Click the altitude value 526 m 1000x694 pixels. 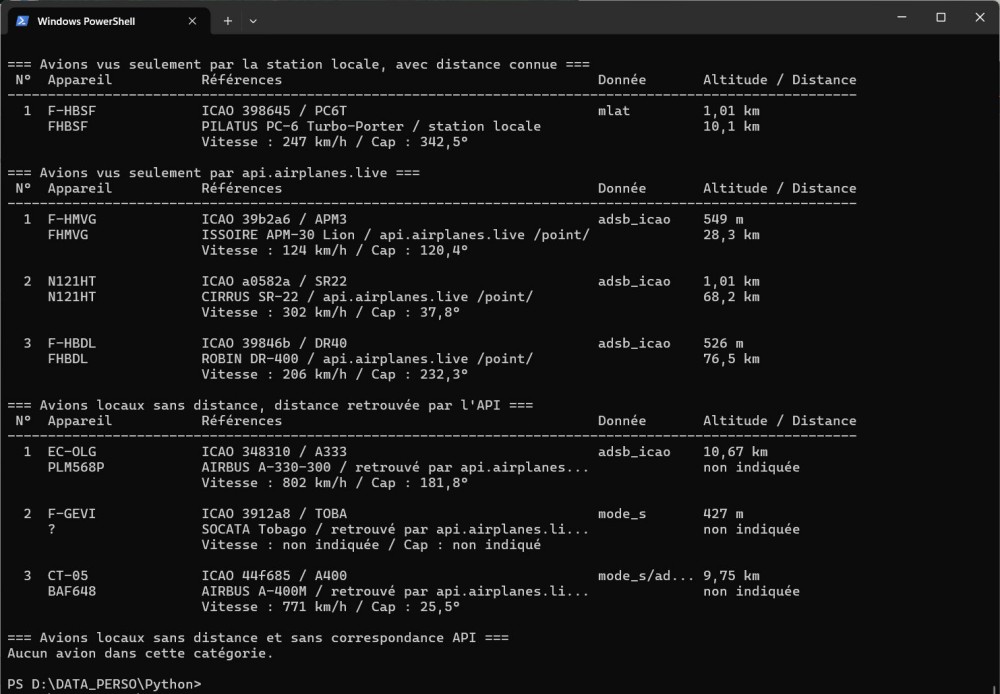coord(723,343)
